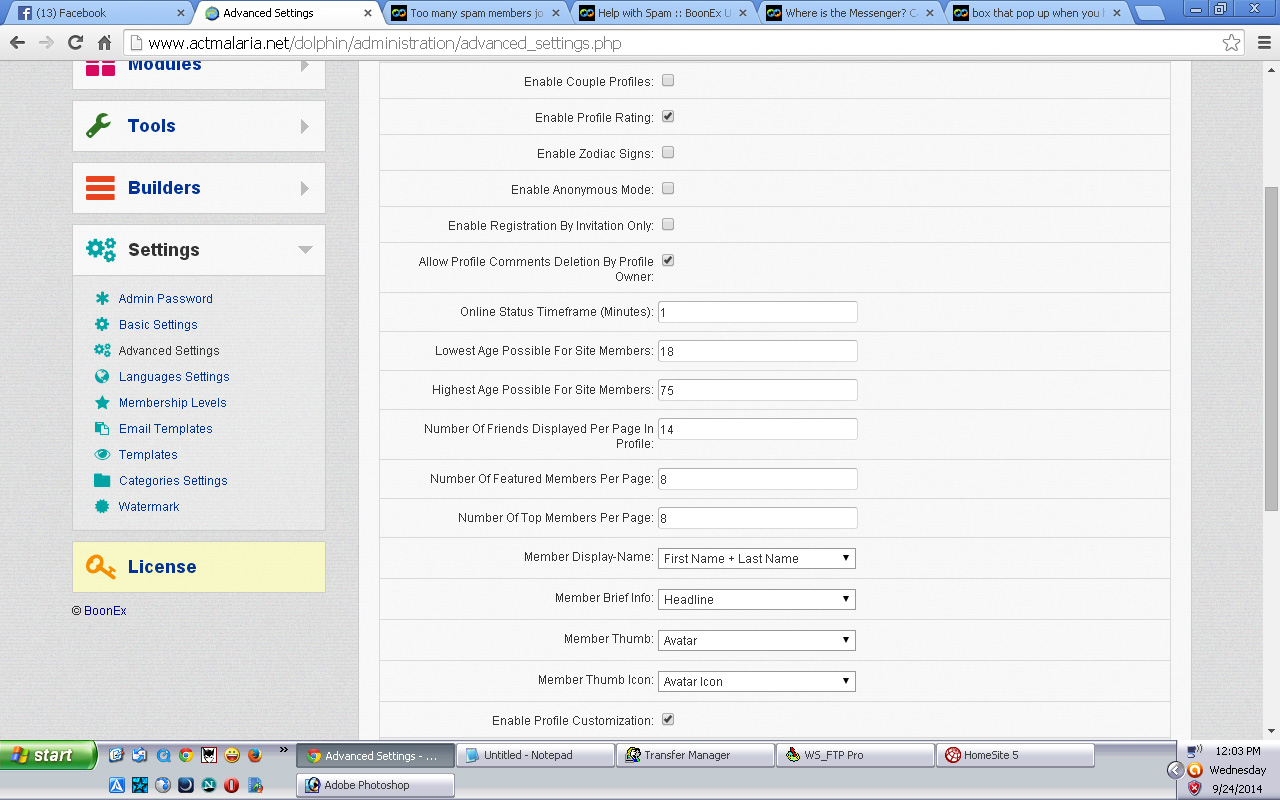Expand the Tools menu arrow
Screen dimensions: 1280x800
[x=305, y=126]
